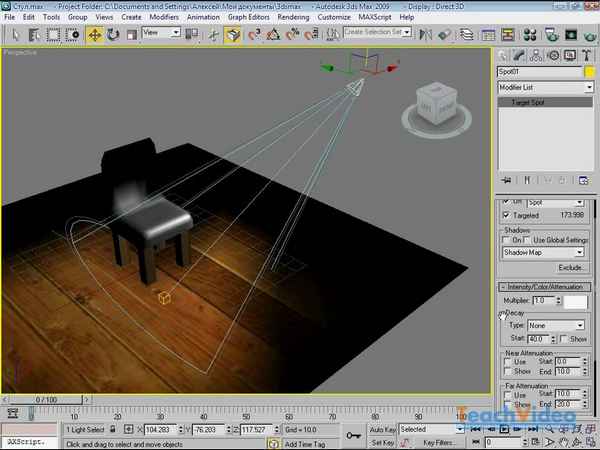Toggle the Targeted checkbox

pos(507,215)
